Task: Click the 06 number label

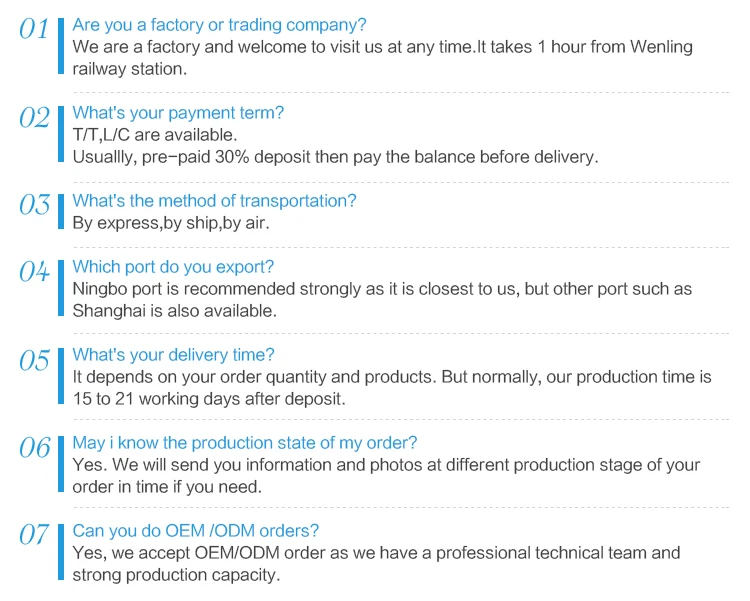Action: pyautogui.click(x=34, y=448)
